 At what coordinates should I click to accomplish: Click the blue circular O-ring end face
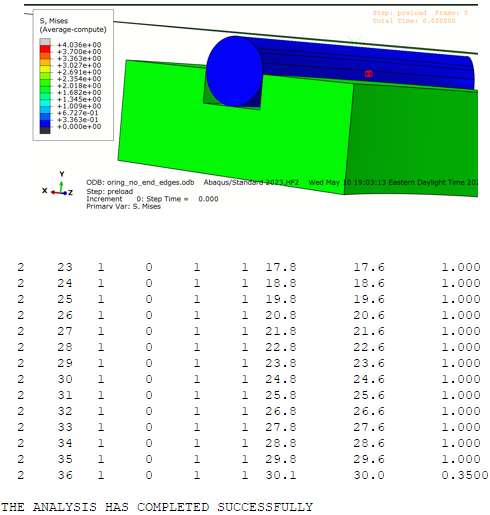(x=235, y=71)
